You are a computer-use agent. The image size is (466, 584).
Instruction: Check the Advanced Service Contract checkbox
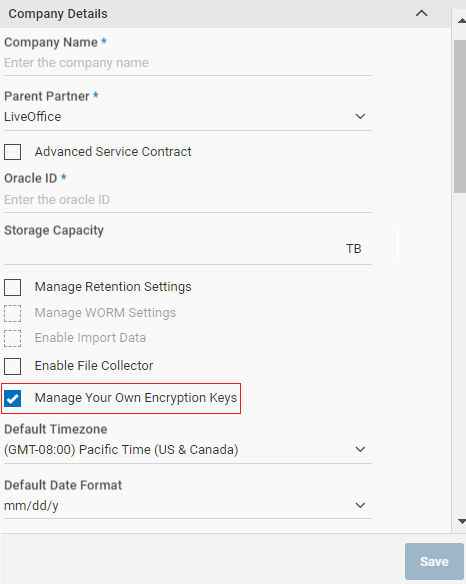12,152
